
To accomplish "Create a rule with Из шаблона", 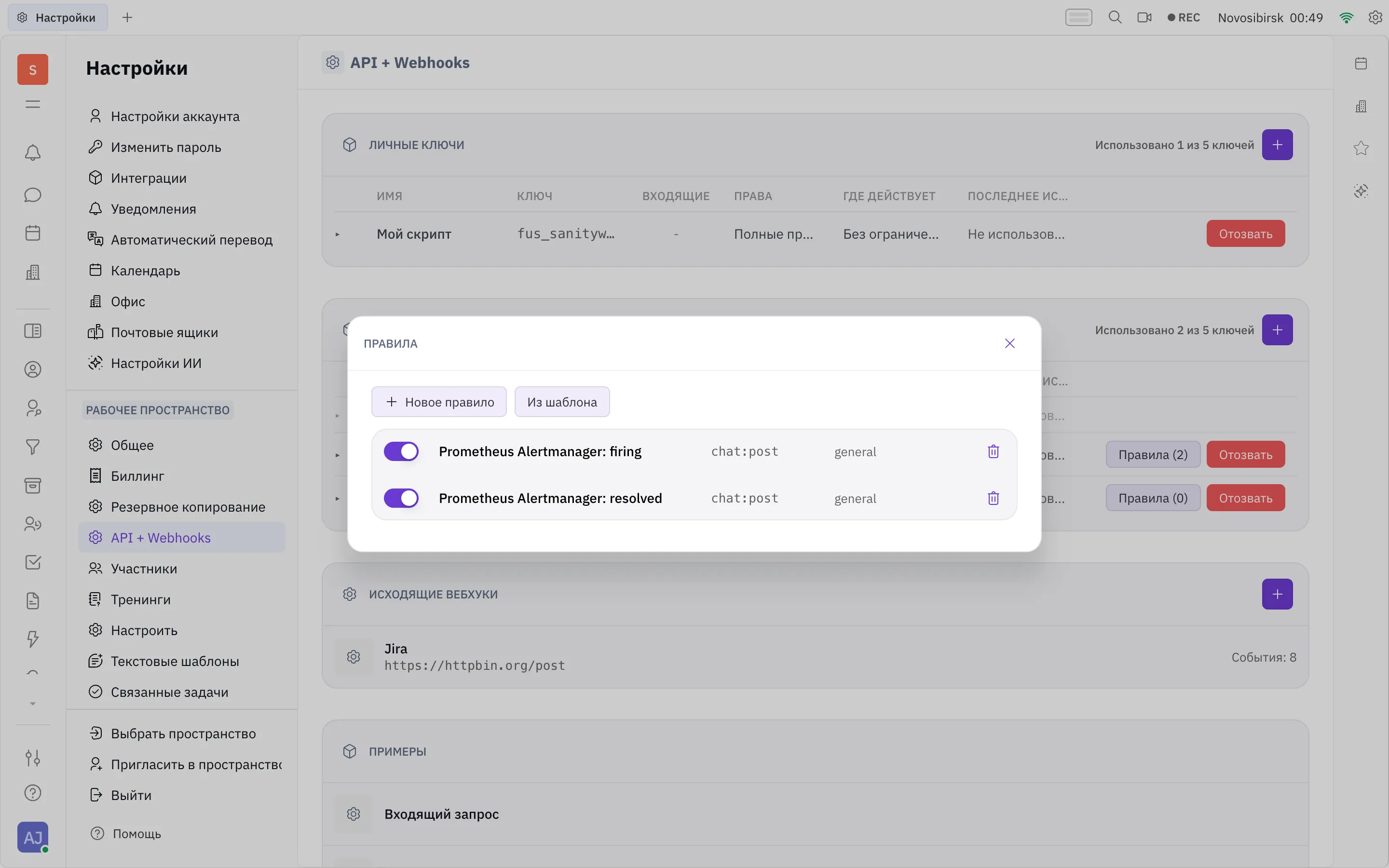I will pyautogui.click(x=562, y=402).
